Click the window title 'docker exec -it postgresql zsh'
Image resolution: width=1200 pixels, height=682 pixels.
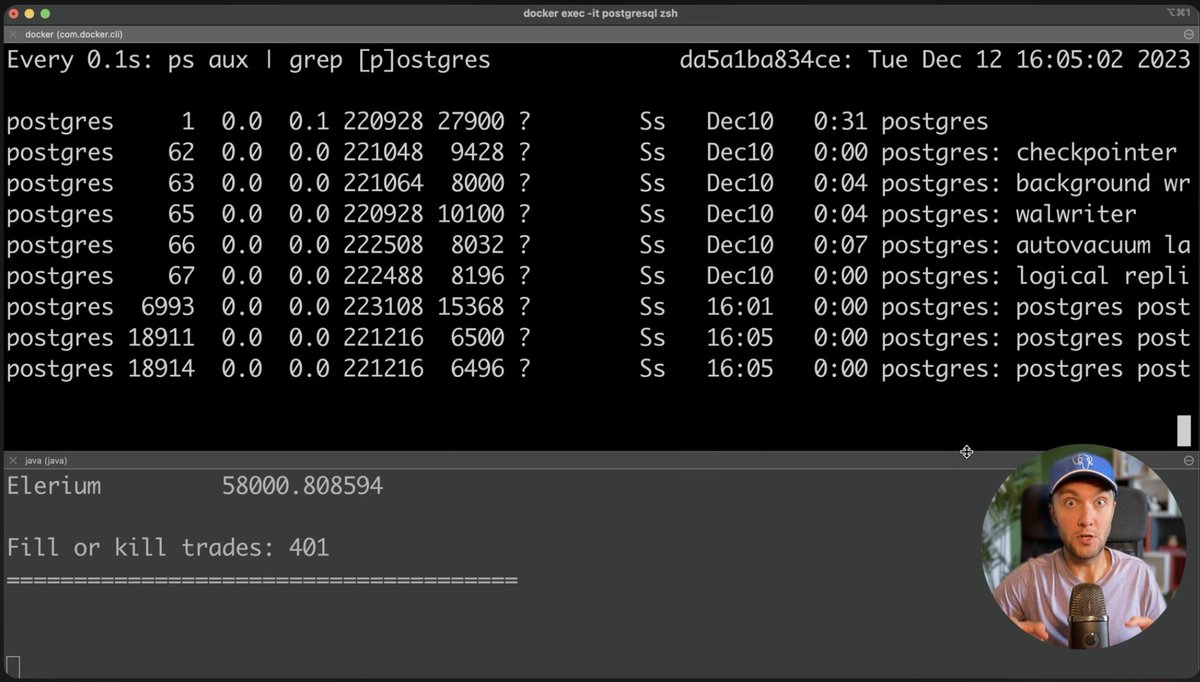[x=600, y=13]
